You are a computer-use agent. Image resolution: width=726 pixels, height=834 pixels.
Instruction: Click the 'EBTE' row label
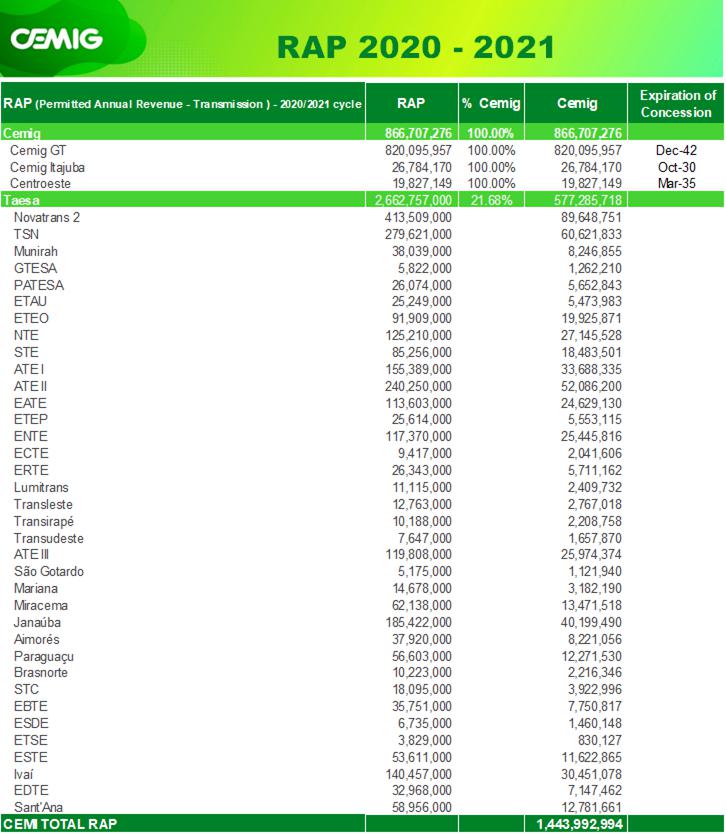pyautogui.click(x=31, y=707)
